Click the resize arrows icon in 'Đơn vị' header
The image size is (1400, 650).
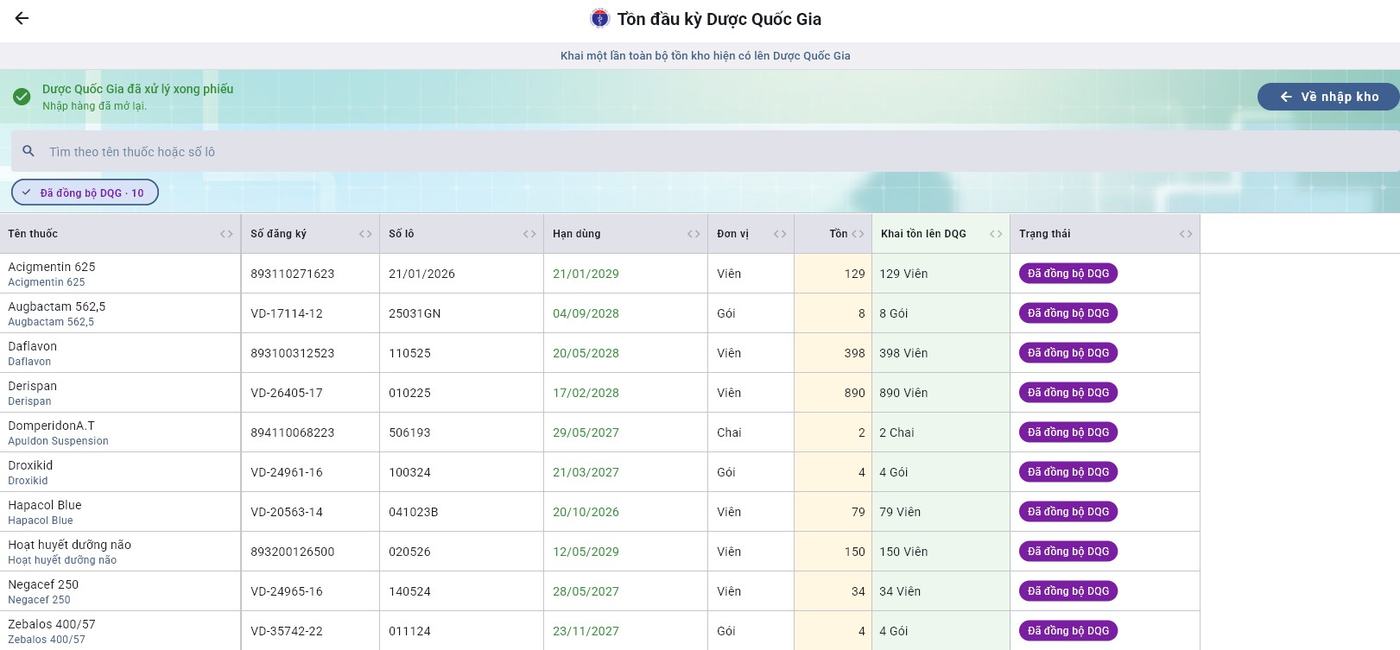click(781, 234)
